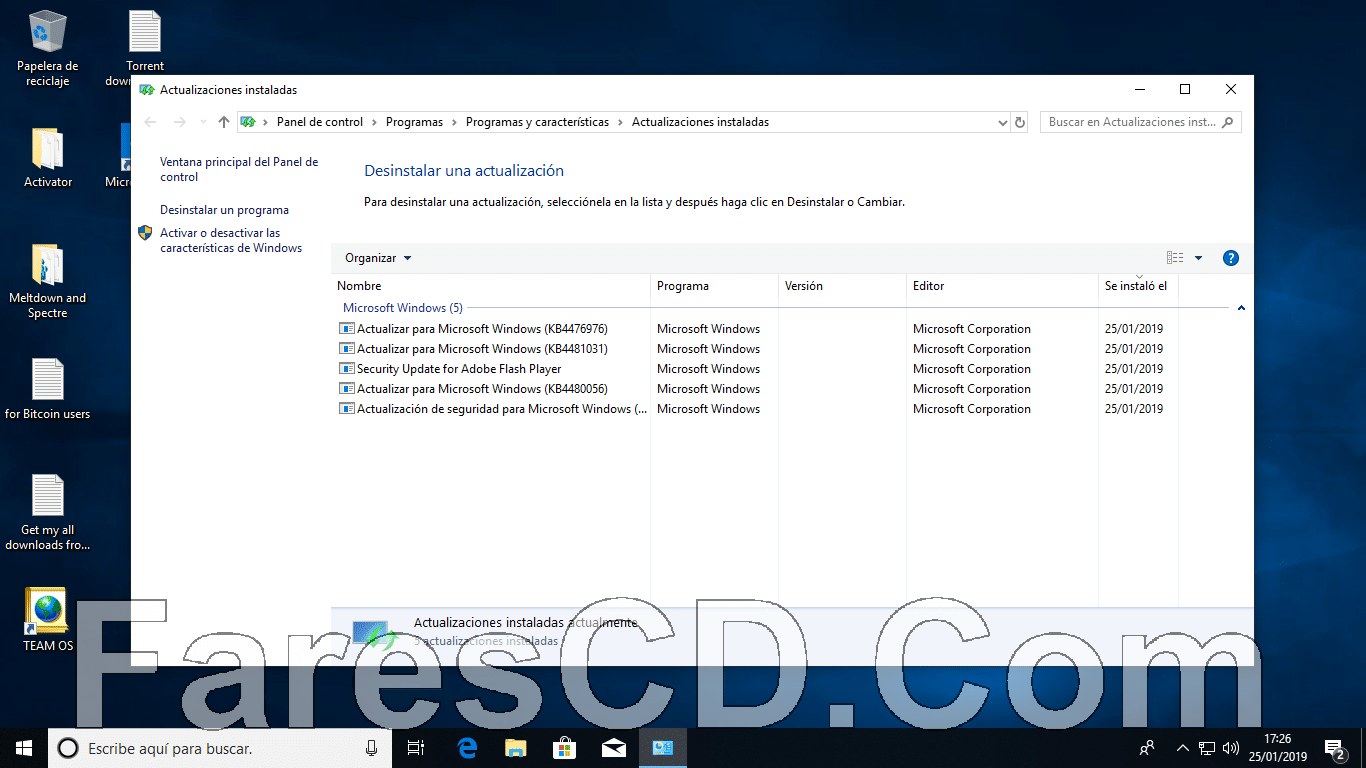The image size is (1366, 768).
Task: Open the People icon in taskbar
Action: [x=1147, y=748]
